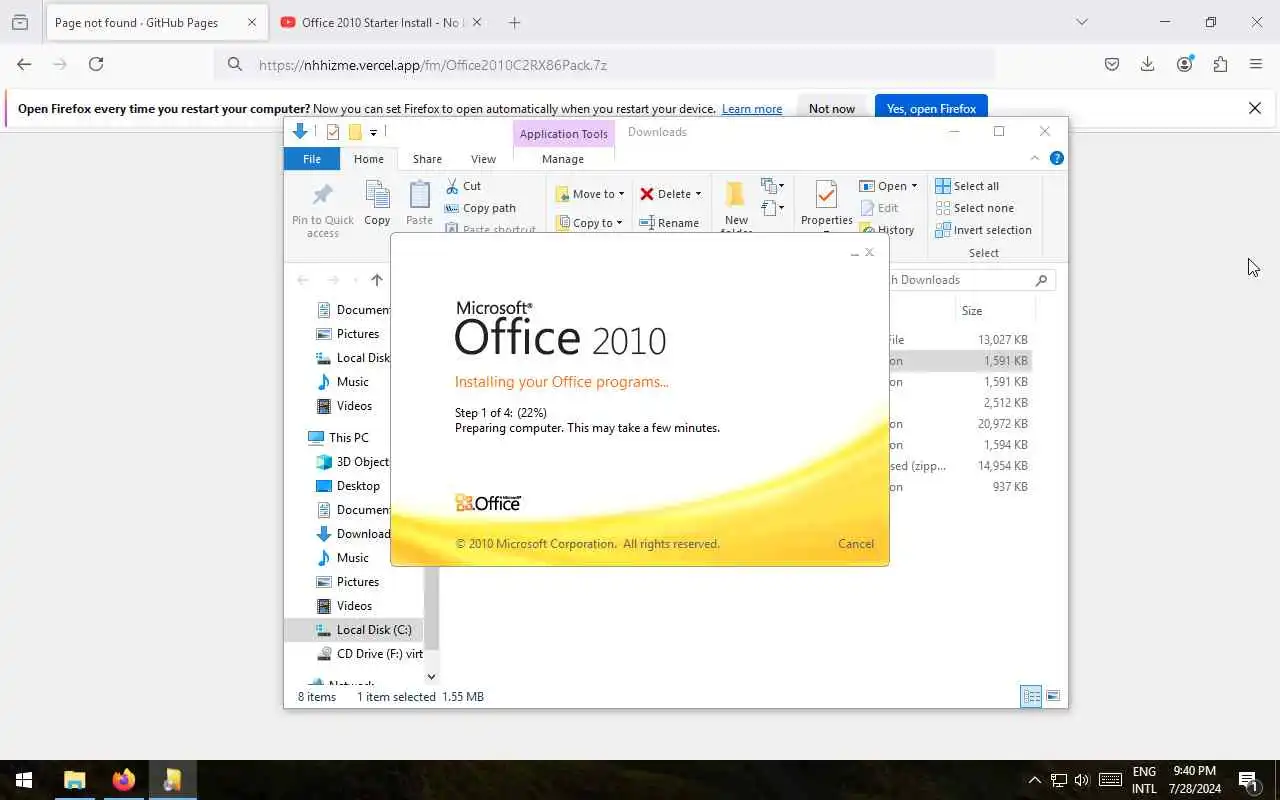Select Downloads under This PC
The width and height of the screenshot is (1280, 800).
353,534
